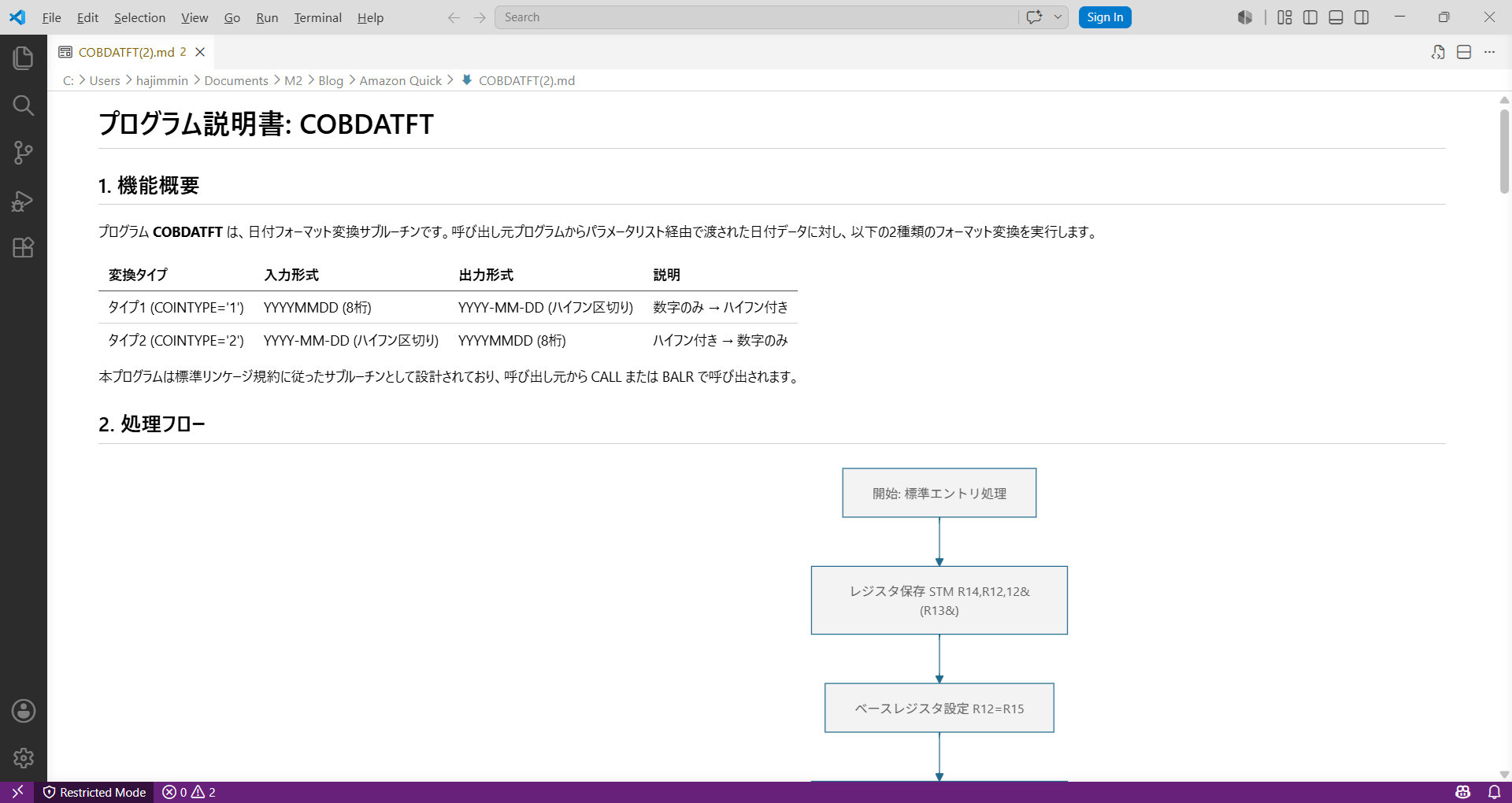Viewport: 1512px width, 803px height.
Task: Split the editor with the split icon
Action: [1464, 52]
